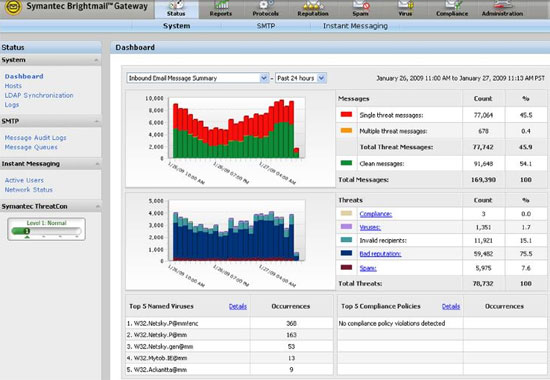Image resolution: width=550 pixels, height=380 pixels.
Task: Click the navy Bad reputation swatch
Action: [346, 253]
